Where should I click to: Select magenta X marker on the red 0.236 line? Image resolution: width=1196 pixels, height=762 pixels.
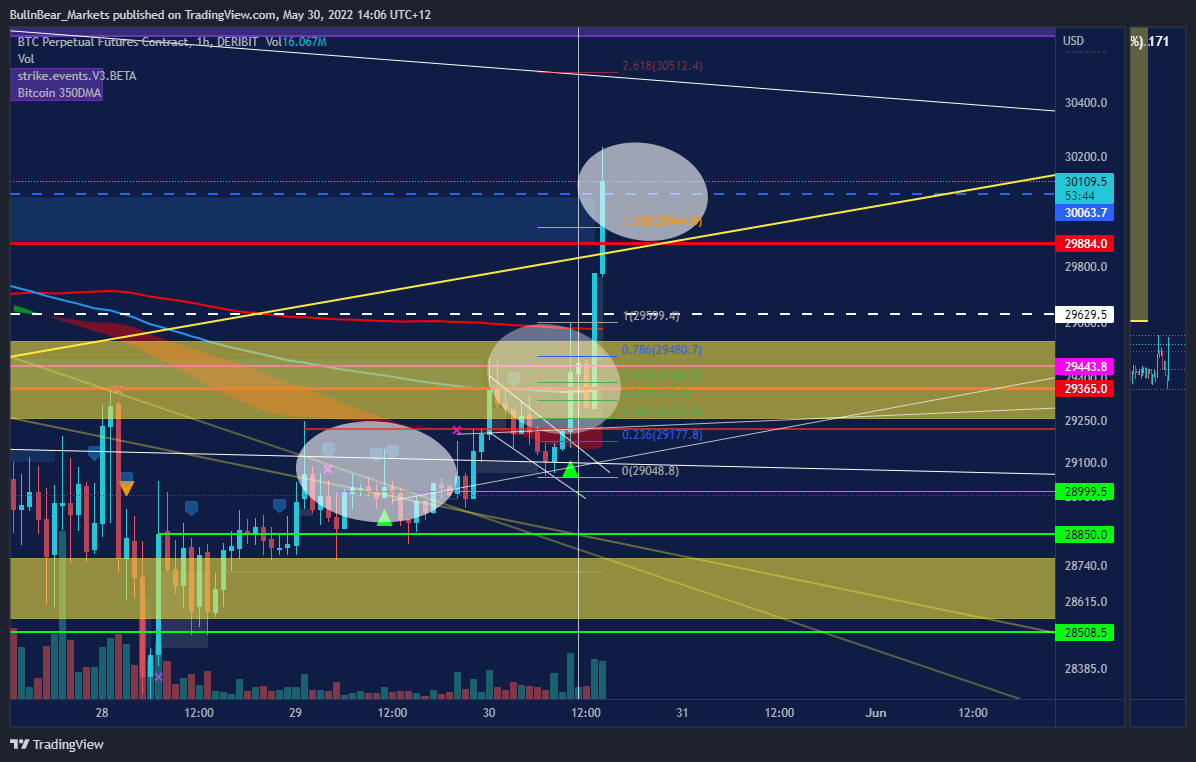pos(456,430)
